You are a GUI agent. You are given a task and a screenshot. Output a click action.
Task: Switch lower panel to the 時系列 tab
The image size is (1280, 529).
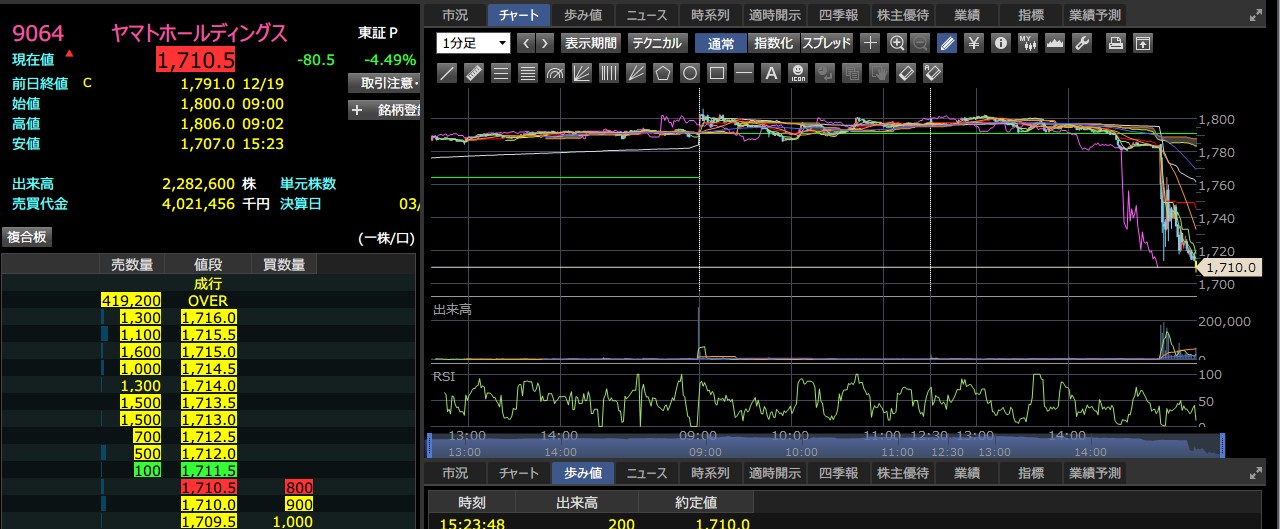[x=710, y=473]
